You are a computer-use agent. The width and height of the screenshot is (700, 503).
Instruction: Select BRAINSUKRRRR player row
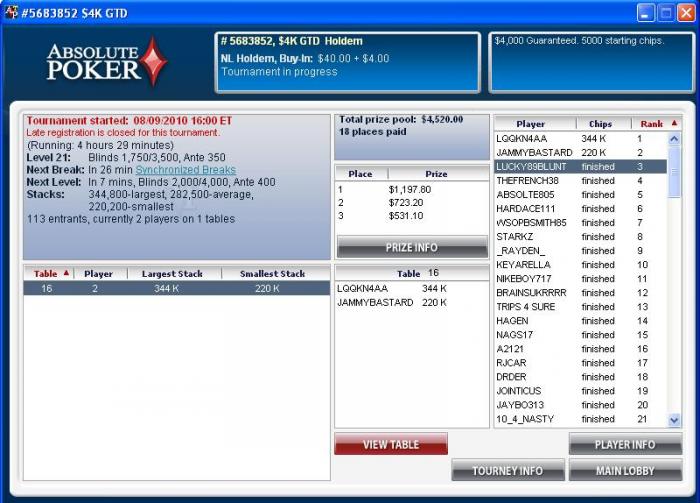pyautogui.click(x=581, y=293)
